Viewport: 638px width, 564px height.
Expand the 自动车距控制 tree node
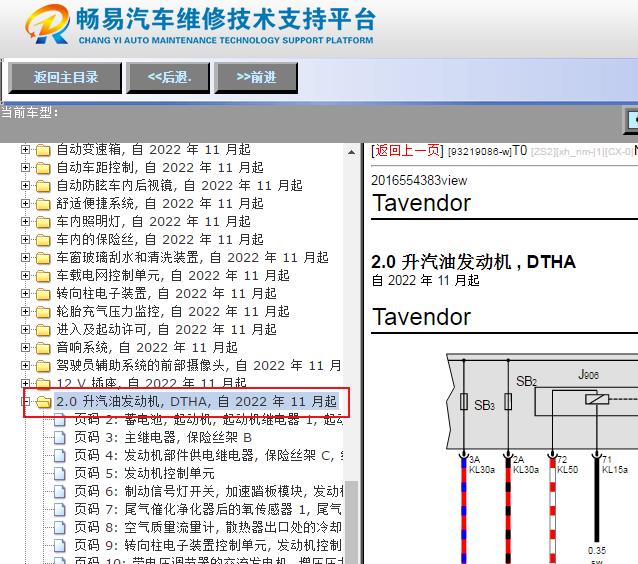click(x=26, y=168)
